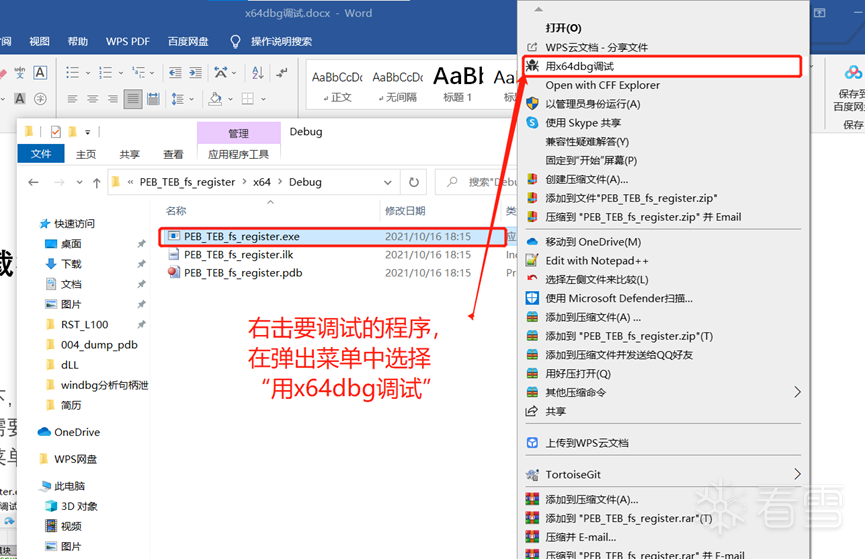Click the enclosed character icon in Word
The width and height of the screenshot is (865, 559).
(x=40, y=99)
